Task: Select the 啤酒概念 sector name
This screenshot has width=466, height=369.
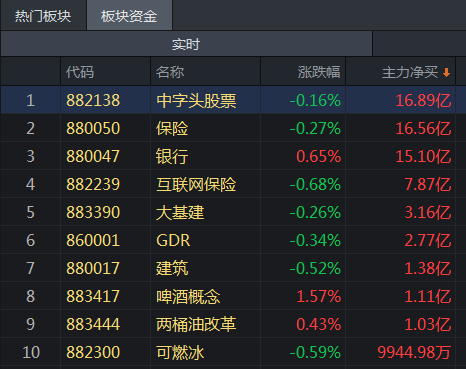Action: pos(188,296)
